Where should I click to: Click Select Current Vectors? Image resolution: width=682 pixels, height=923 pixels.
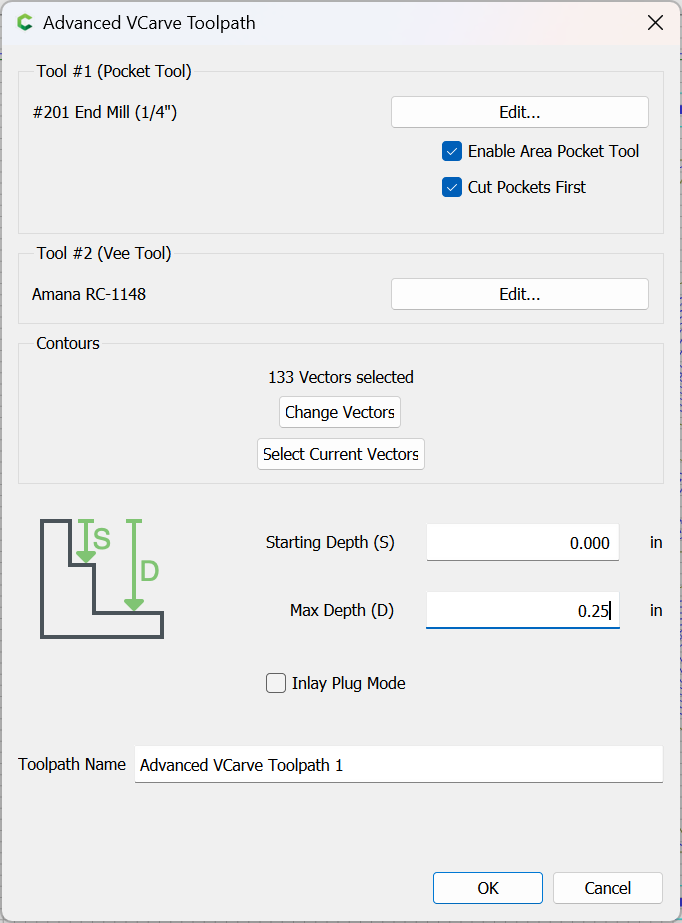pyautogui.click(x=341, y=454)
